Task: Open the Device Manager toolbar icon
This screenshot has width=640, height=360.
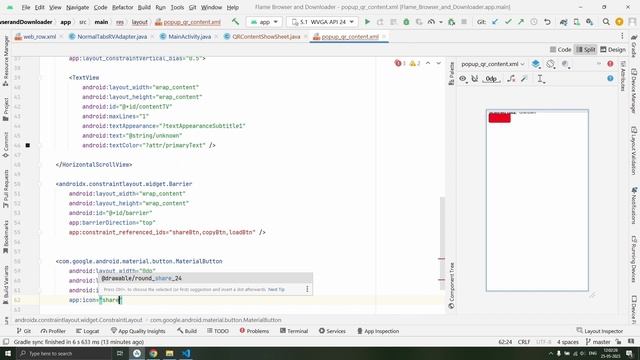Action: [x=577, y=22]
